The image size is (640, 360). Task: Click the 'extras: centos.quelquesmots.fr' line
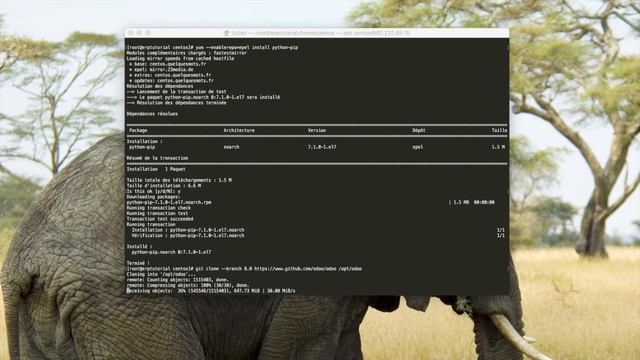[x=170, y=75]
